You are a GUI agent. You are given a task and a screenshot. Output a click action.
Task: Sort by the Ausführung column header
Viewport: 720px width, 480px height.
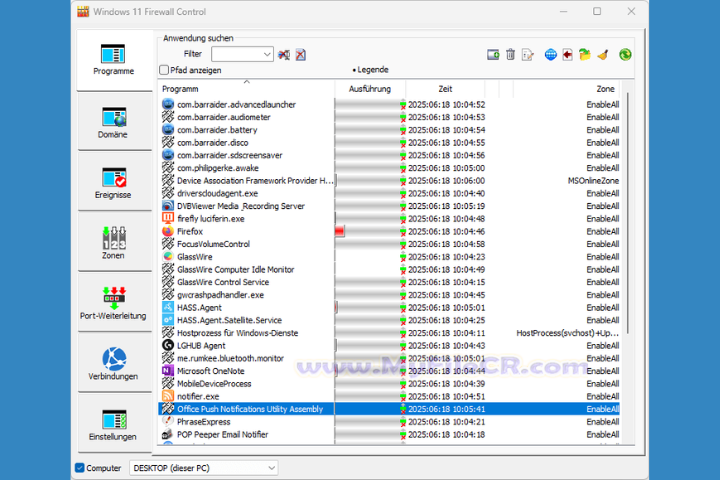point(370,89)
